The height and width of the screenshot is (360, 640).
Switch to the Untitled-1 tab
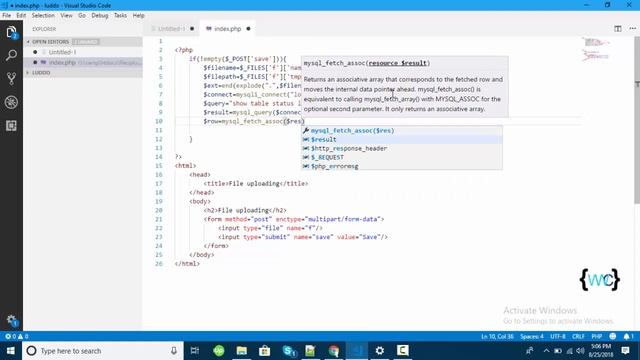[171, 29]
